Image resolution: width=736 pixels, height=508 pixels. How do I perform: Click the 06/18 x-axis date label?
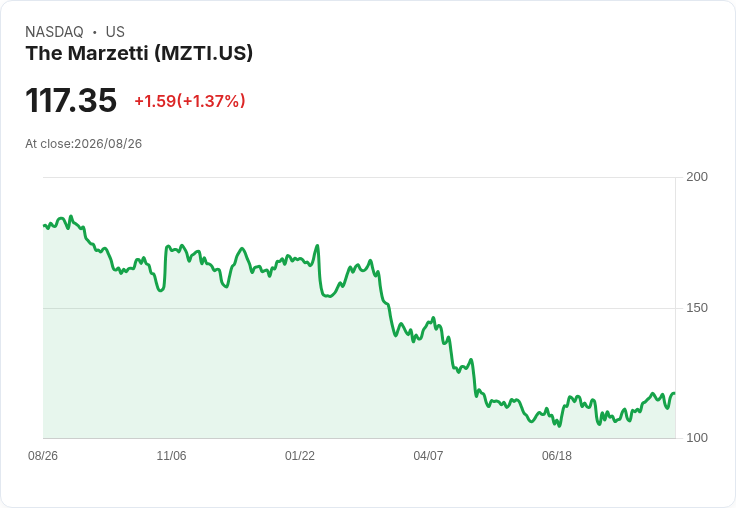557,455
